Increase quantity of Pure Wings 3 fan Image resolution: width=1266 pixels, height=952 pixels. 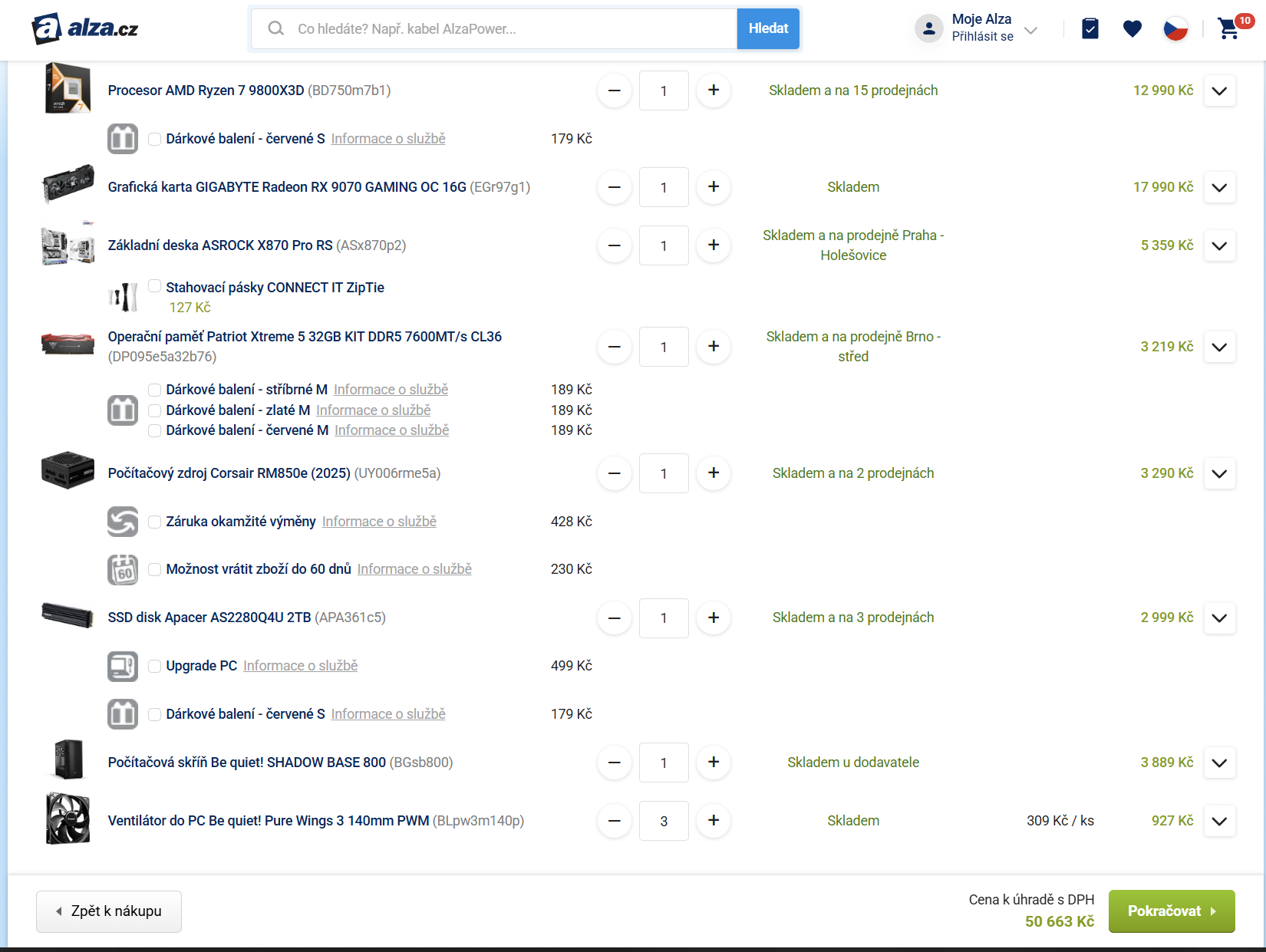713,821
